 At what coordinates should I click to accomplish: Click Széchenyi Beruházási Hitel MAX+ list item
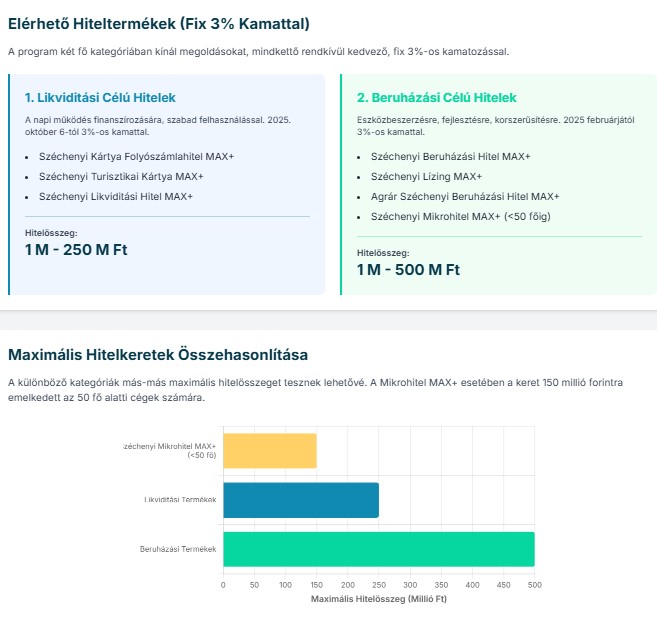450,157
